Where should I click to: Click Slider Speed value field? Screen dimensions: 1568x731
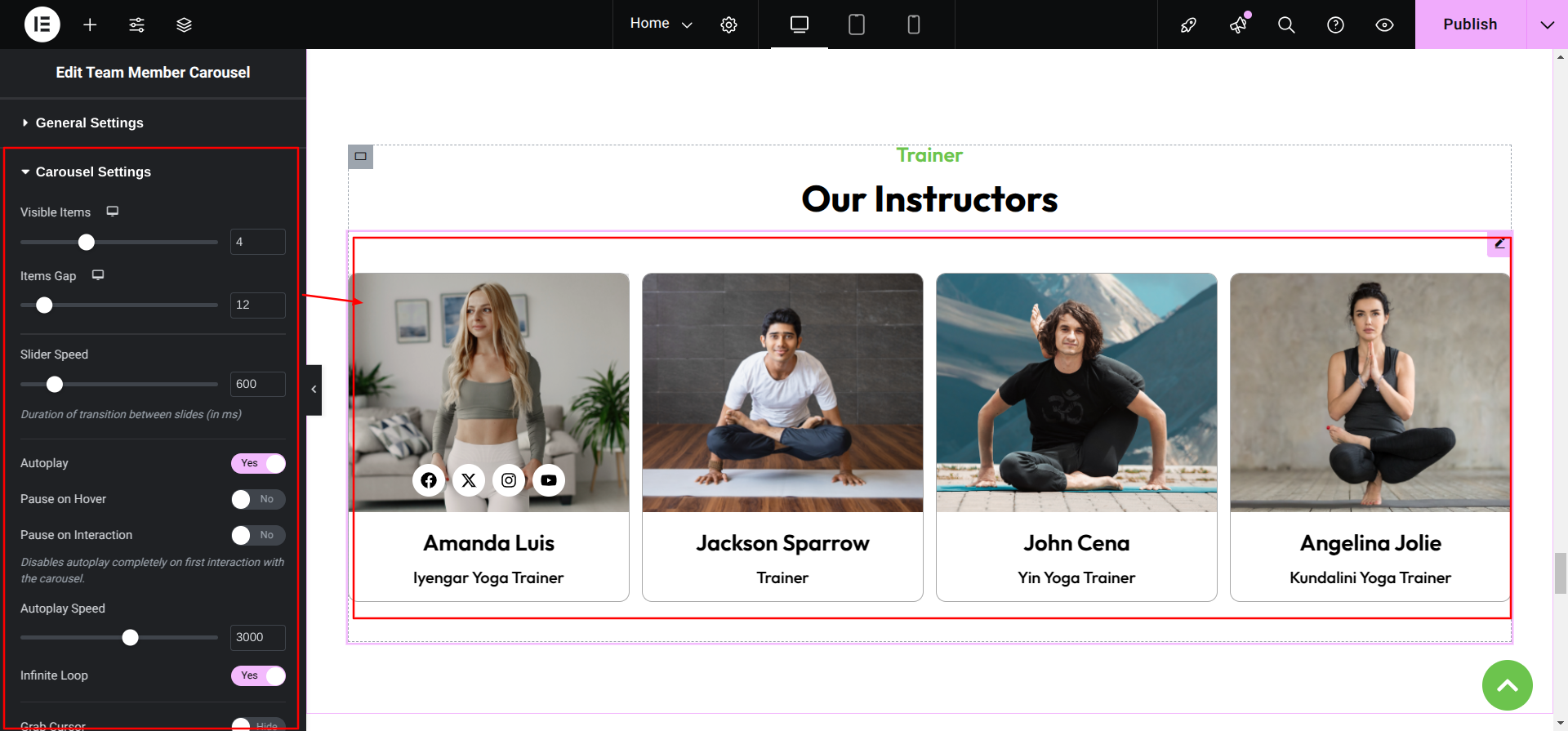point(258,384)
